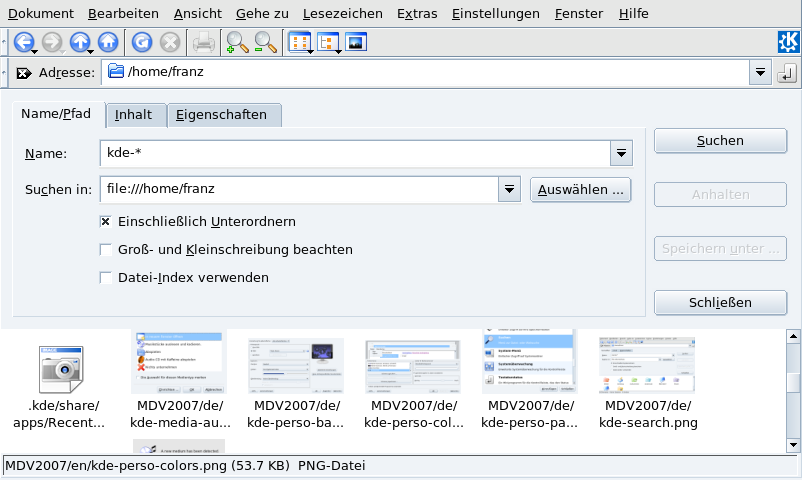802x480 pixels.
Task: Expand the Suchen in dropdown
Action: [510, 188]
